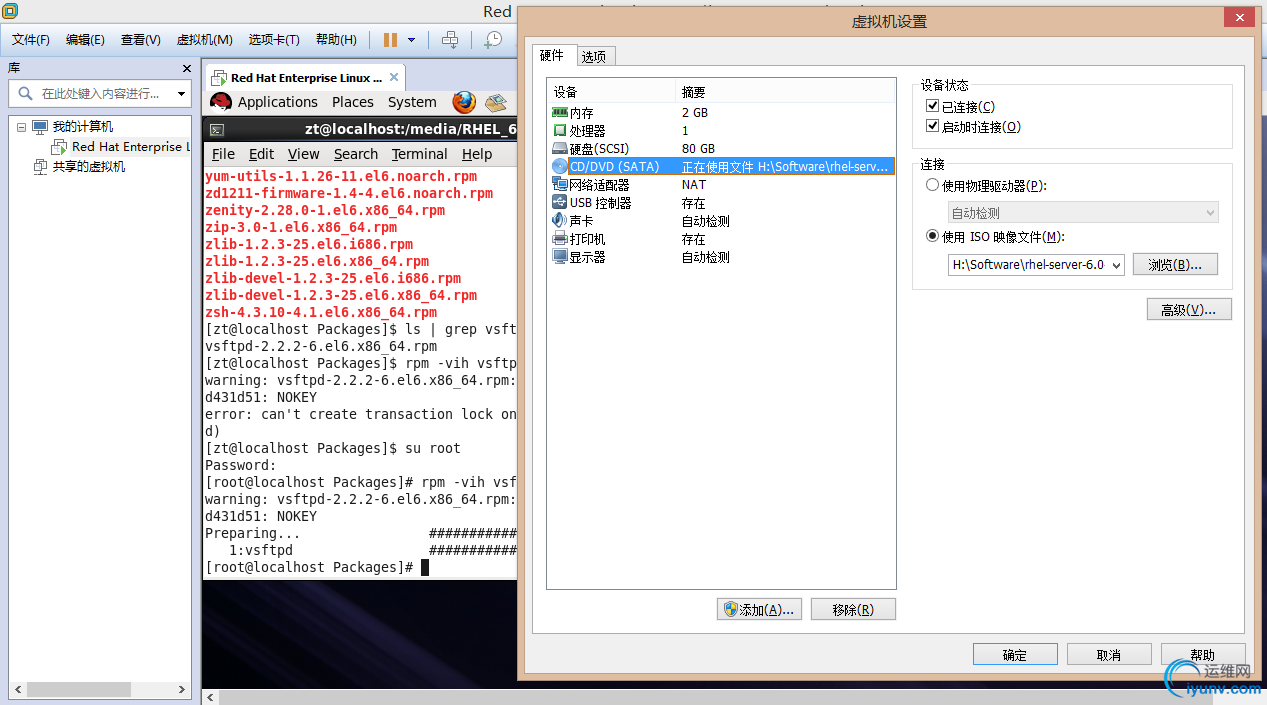Collapse the My Computer (我的计算机) tree node

coord(21,127)
